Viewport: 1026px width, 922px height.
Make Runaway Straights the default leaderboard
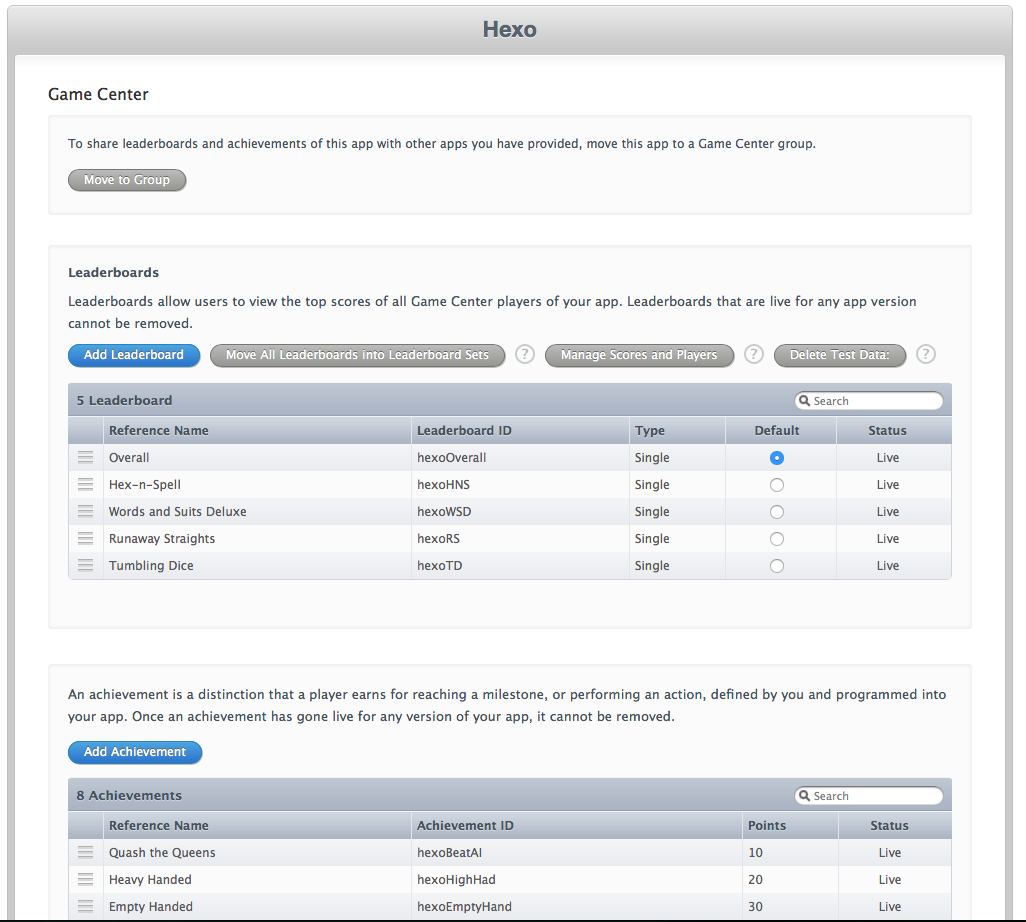coord(777,538)
